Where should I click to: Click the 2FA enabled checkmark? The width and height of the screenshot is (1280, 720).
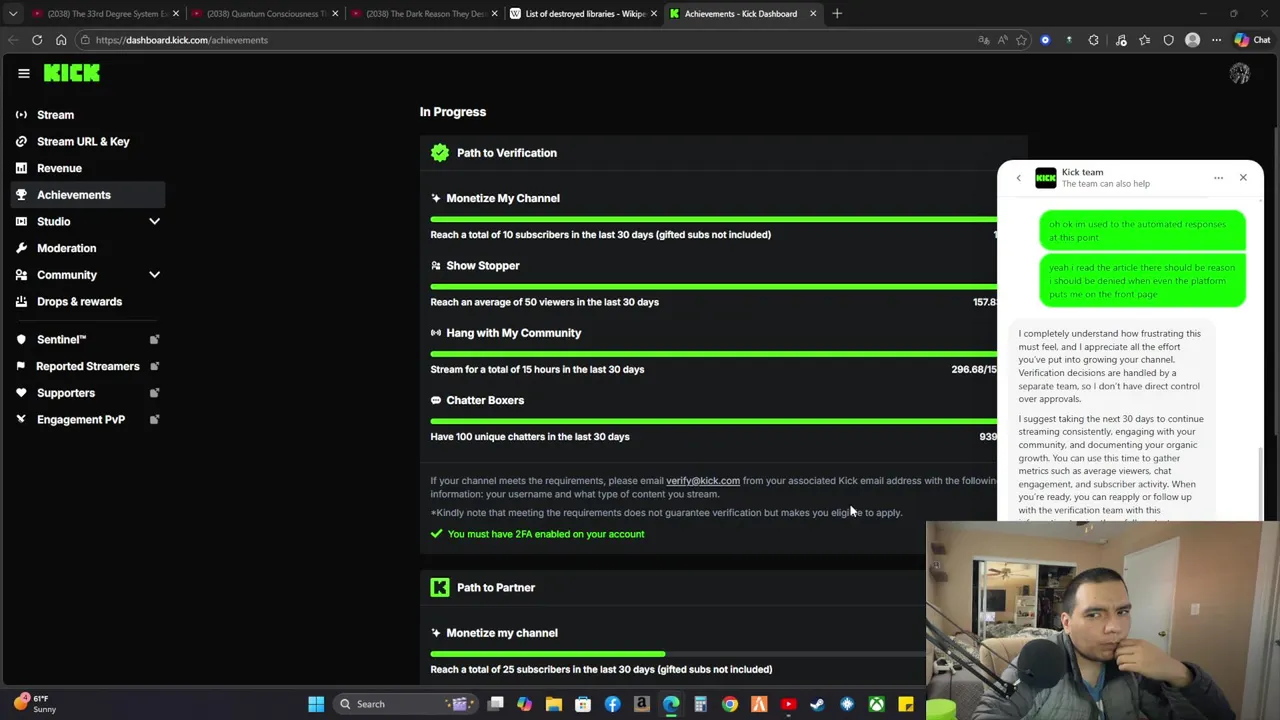436,534
